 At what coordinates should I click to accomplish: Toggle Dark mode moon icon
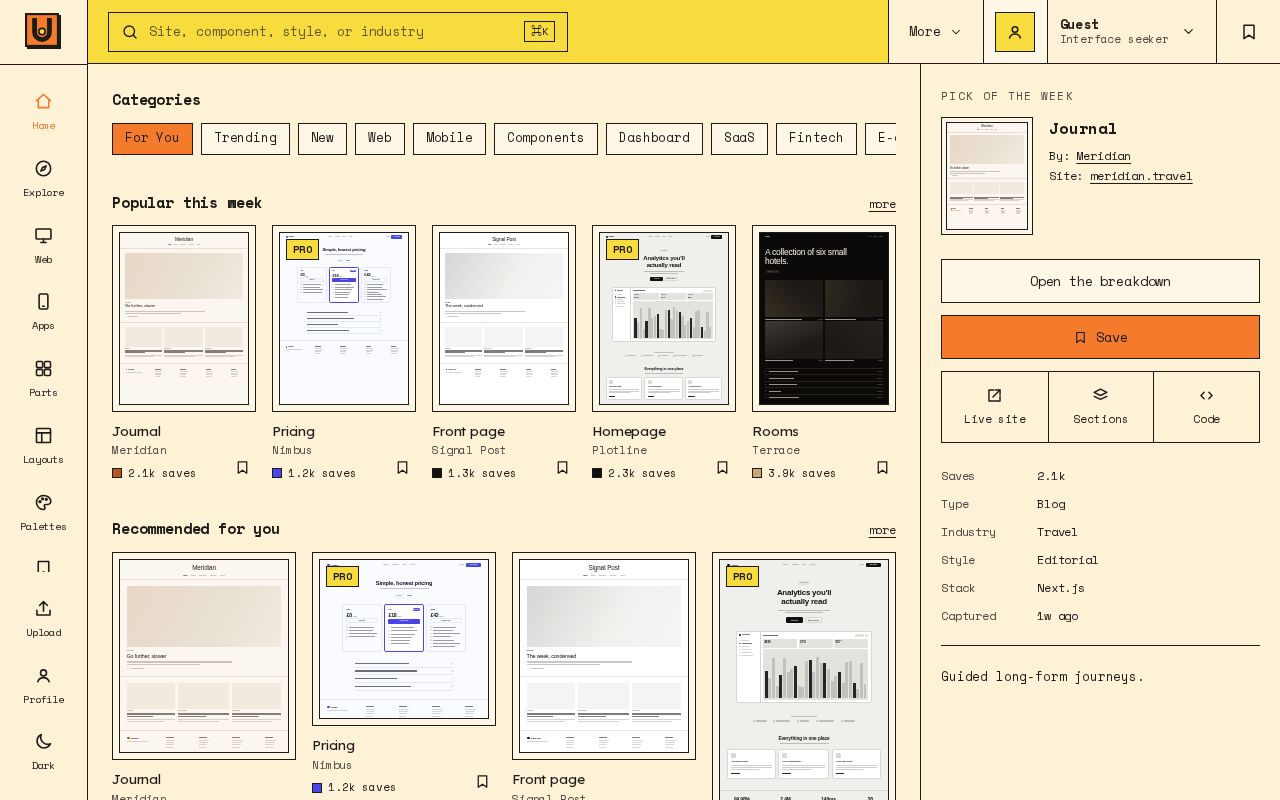(x=43, y=741)
